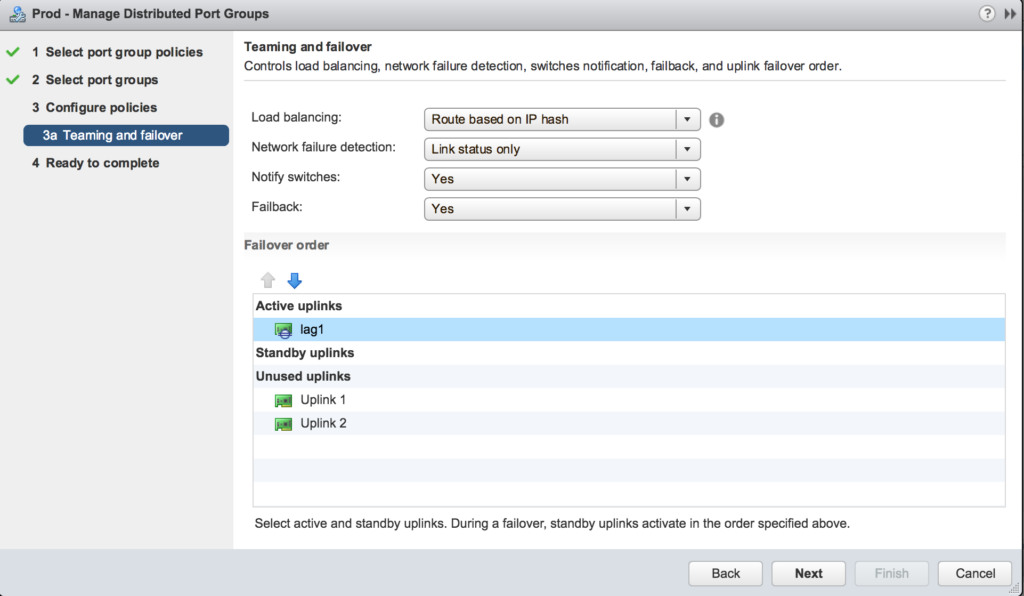Click the Next button

(808, 573)
